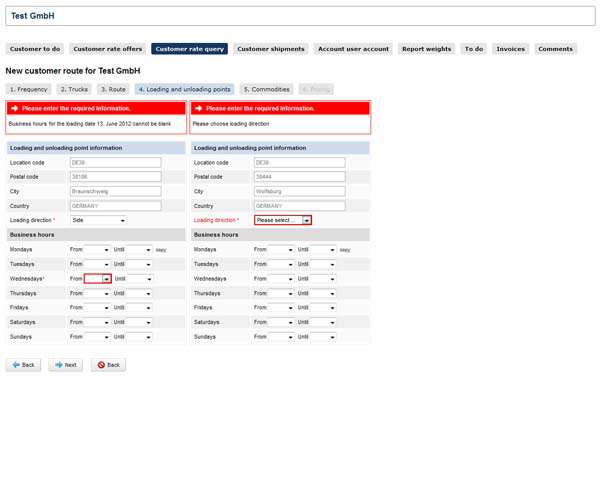Click the Back button with blue arrow
This screenshot has width=600, height=480.
point(23,365)
